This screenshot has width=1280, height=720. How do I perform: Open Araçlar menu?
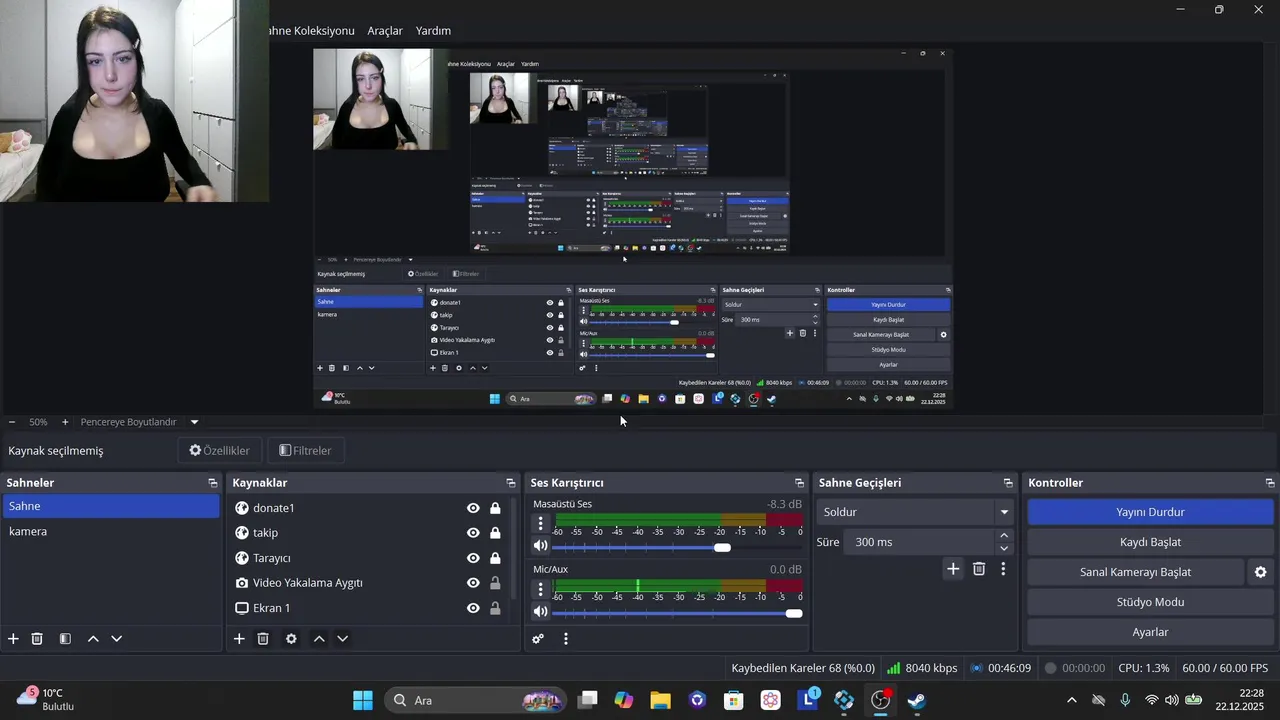coord(385,31)
